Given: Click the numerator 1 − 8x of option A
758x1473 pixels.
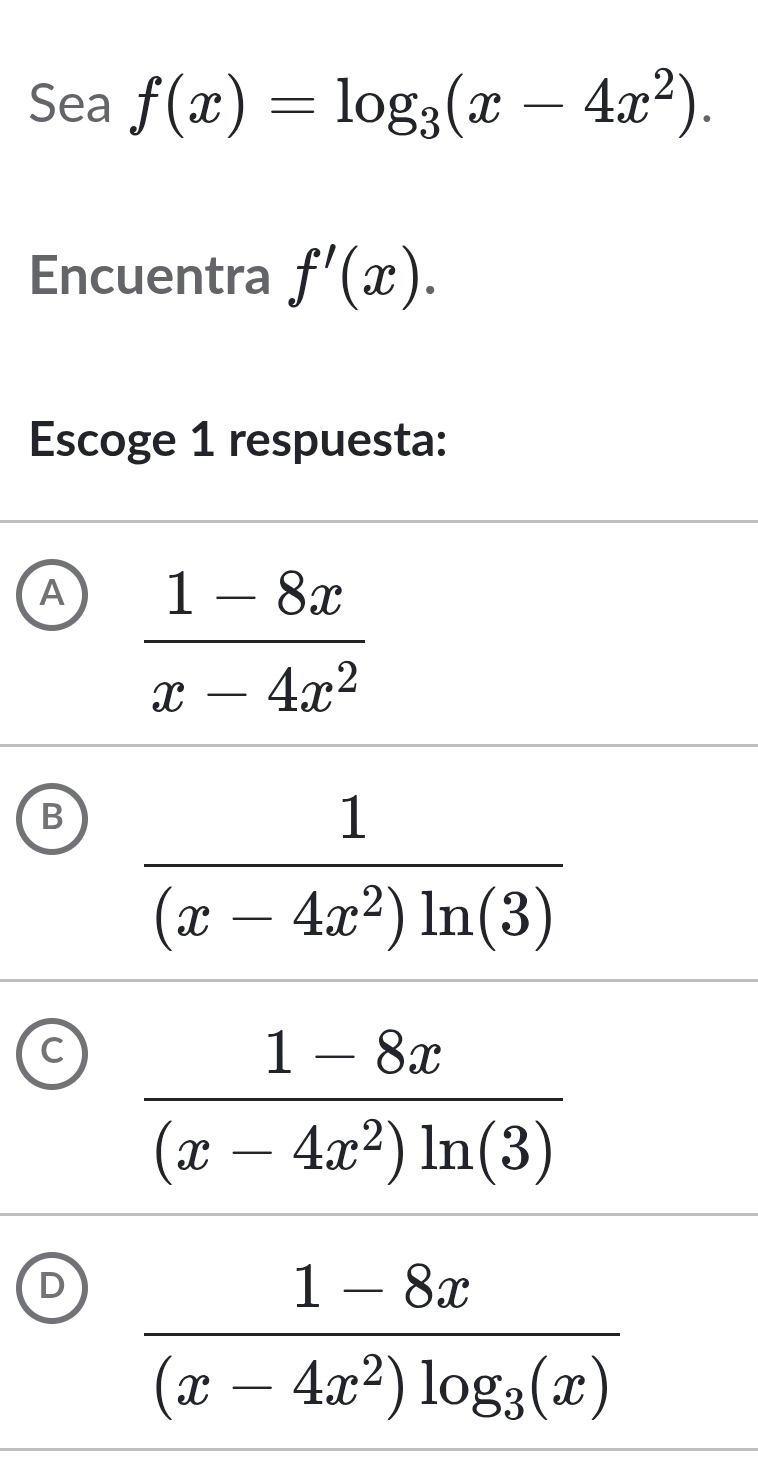Looking at the screenshot, I should coord(256,598).
